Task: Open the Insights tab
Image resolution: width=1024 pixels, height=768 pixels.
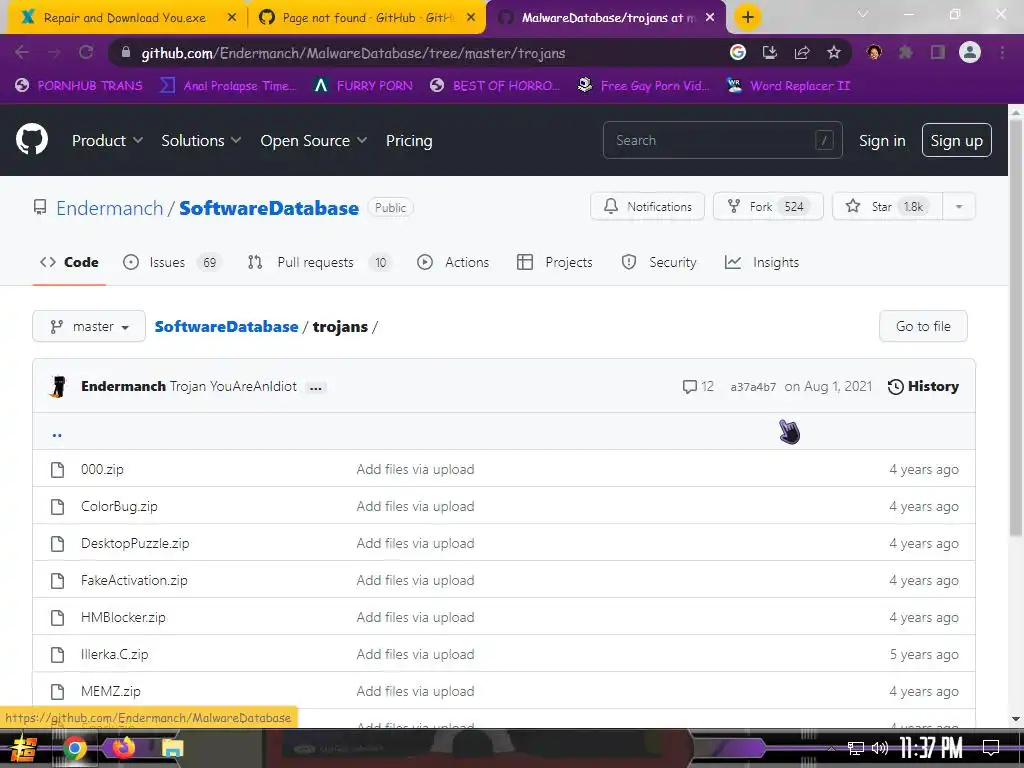Action: pyautogui.click(x=761, y=263)
